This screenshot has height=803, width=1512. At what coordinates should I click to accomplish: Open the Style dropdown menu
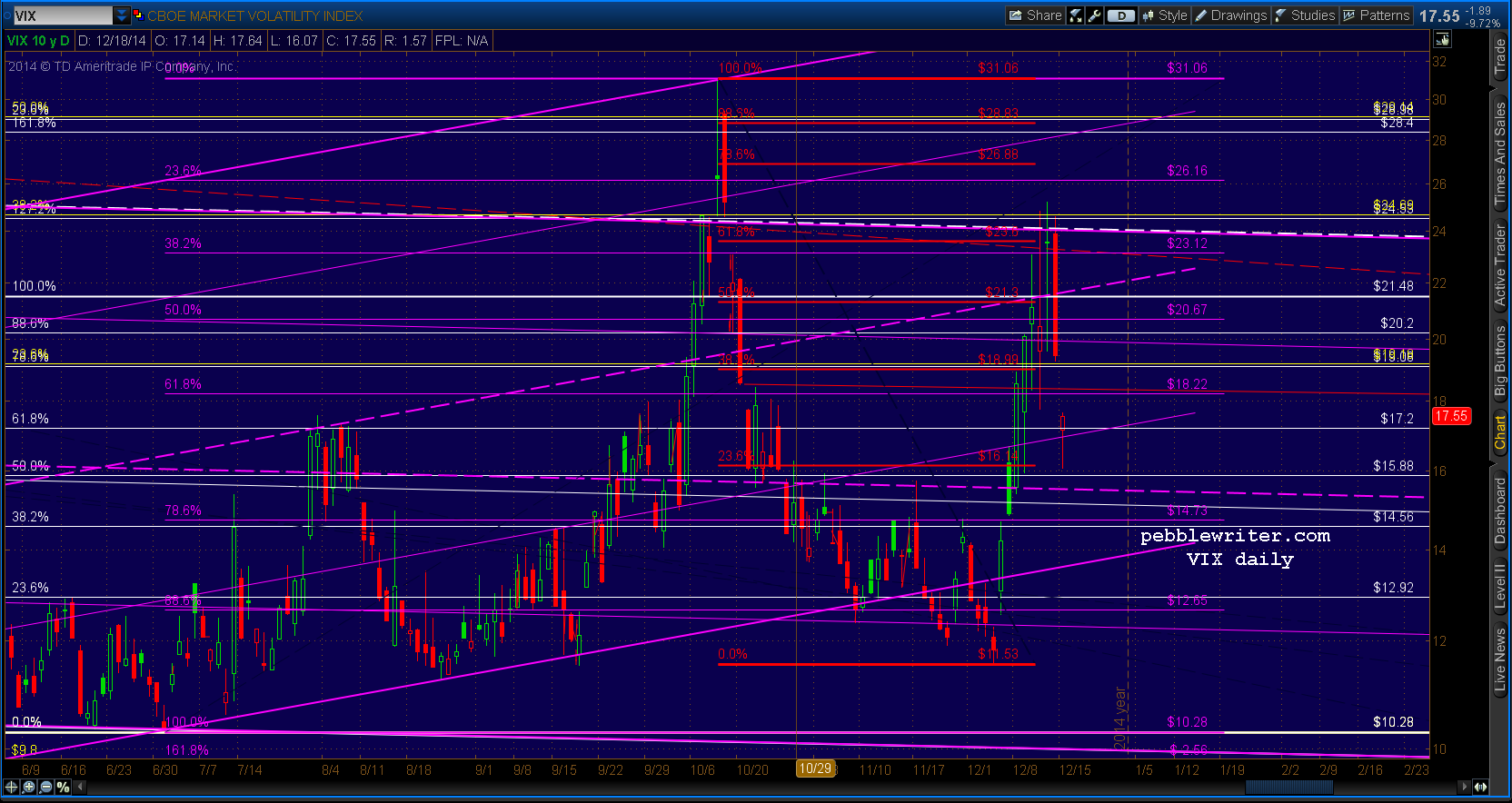[1165, 15]
